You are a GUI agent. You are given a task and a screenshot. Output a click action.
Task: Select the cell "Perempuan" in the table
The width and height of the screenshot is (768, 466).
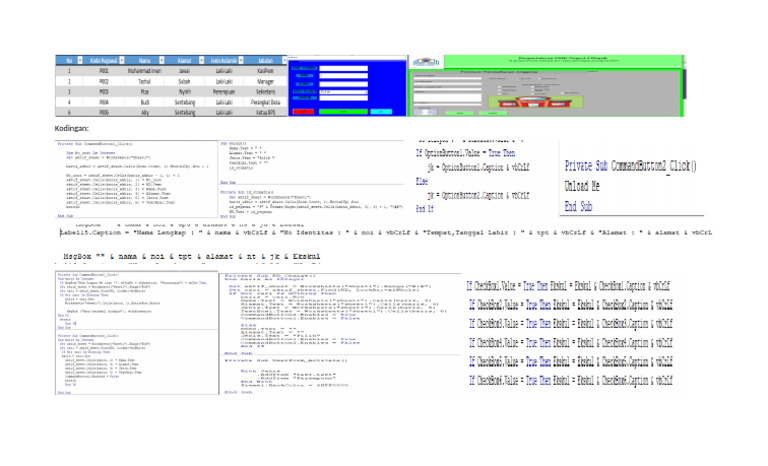[224, 92]
